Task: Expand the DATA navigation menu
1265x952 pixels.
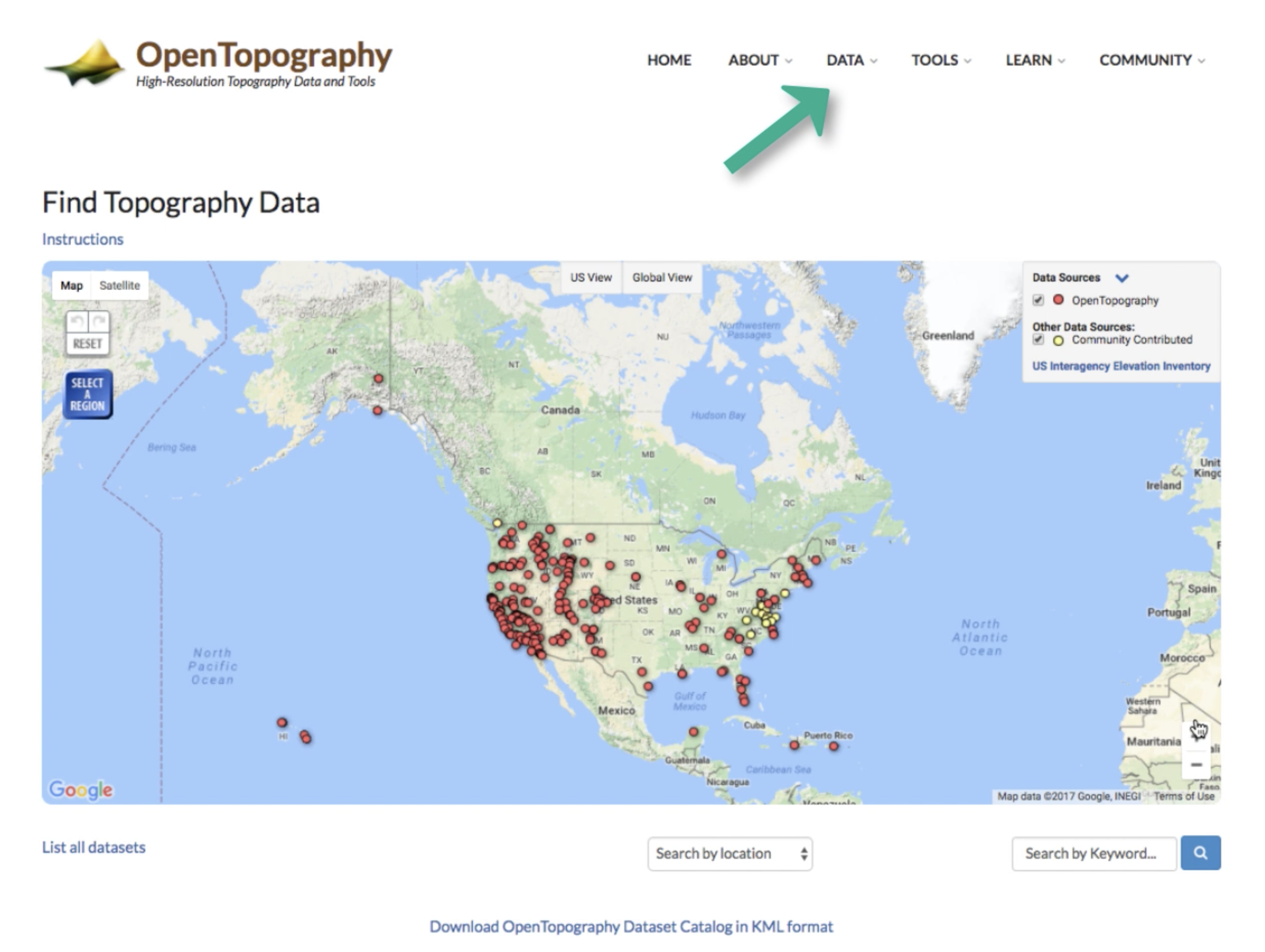Action: coord(852,60)
